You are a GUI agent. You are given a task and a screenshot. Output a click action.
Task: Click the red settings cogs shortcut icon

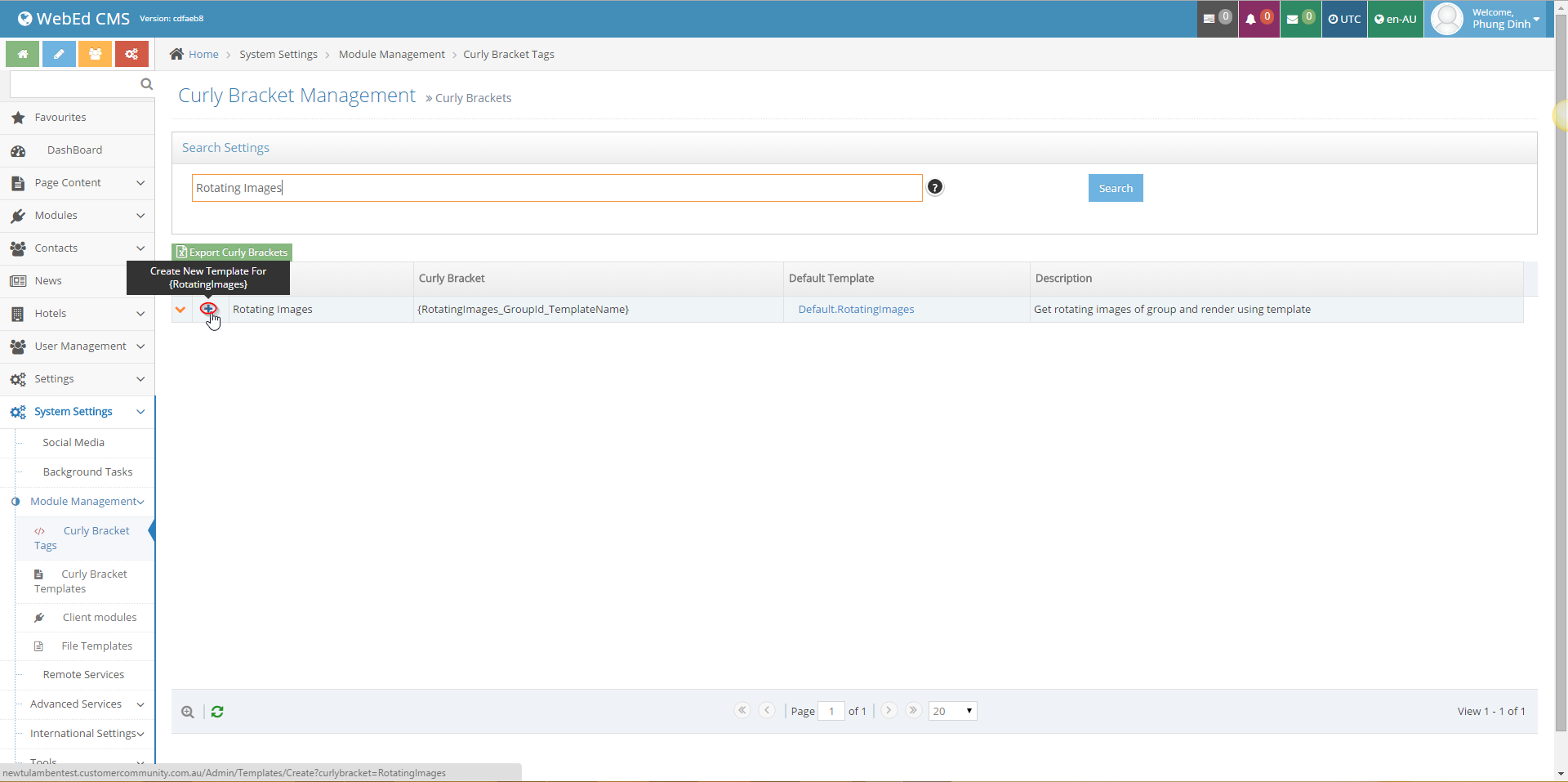coord(131,54)
